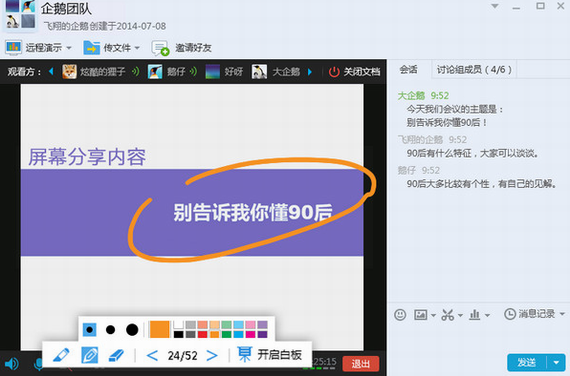Screen dimensions: 570x376
Task: Expand the 远程演示 dropdown
Action: pos(69,48)
